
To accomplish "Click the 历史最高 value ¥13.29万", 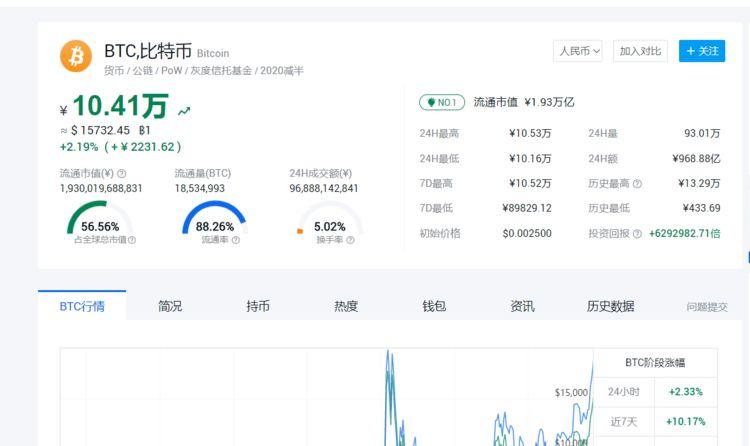I will pyautogui.click(x=699, y=183).
